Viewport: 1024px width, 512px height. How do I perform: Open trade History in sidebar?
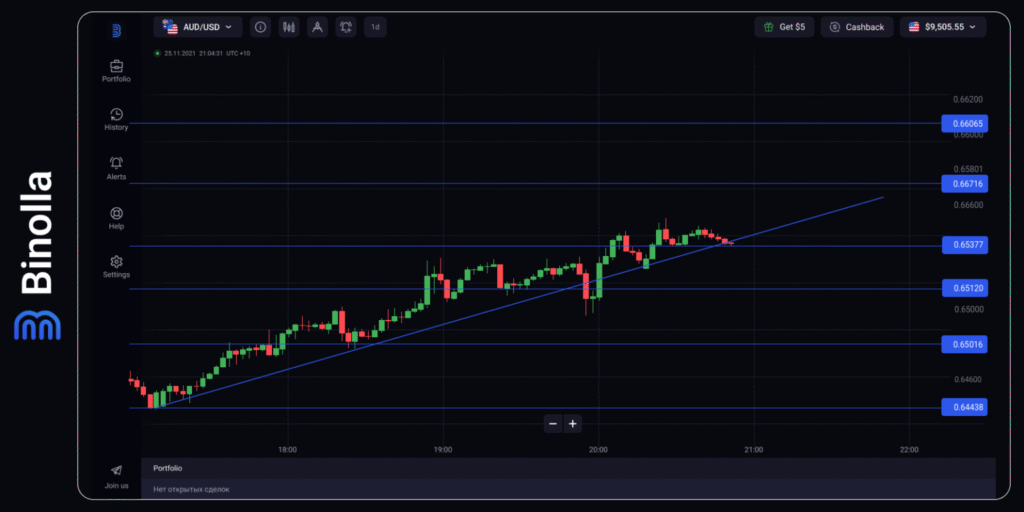point(116,115)
